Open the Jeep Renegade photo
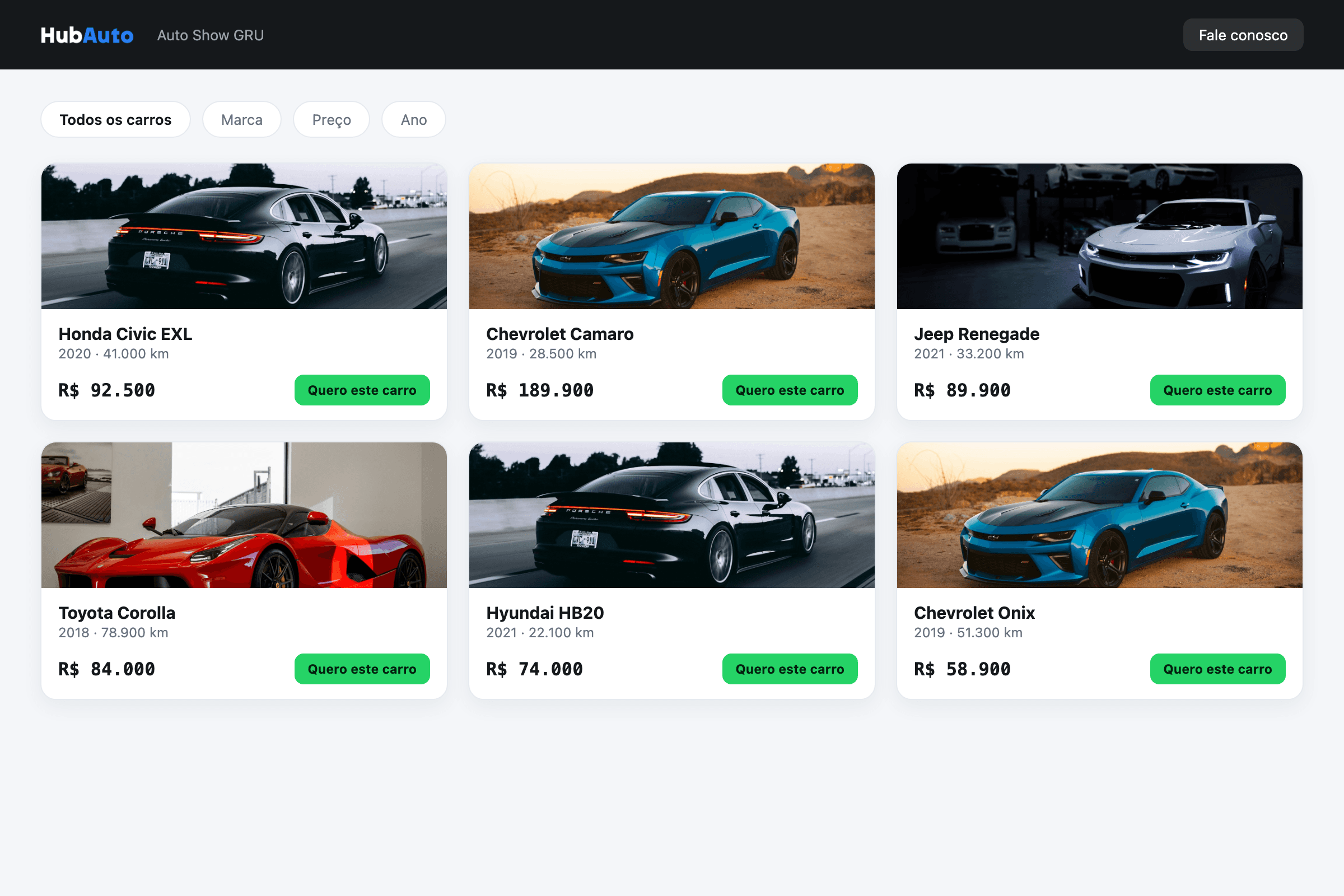Viewport: 1344px width, 896px height. (1099, 236)
